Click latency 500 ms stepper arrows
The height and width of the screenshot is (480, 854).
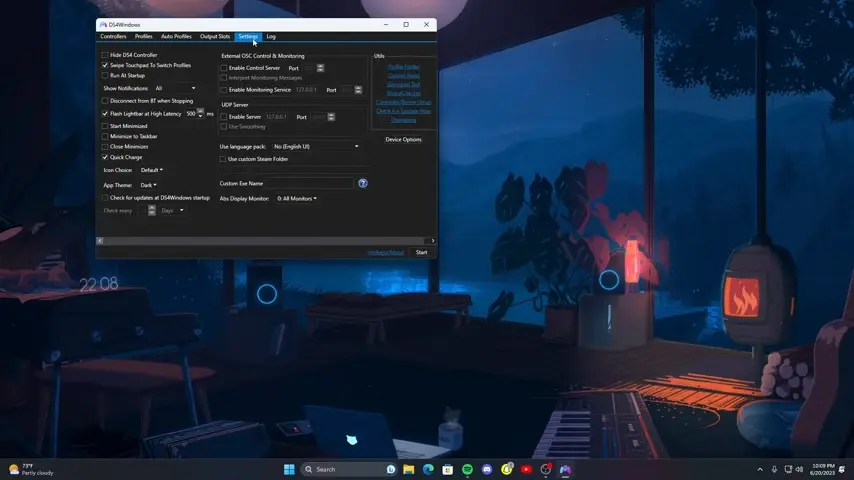[200, 113]
